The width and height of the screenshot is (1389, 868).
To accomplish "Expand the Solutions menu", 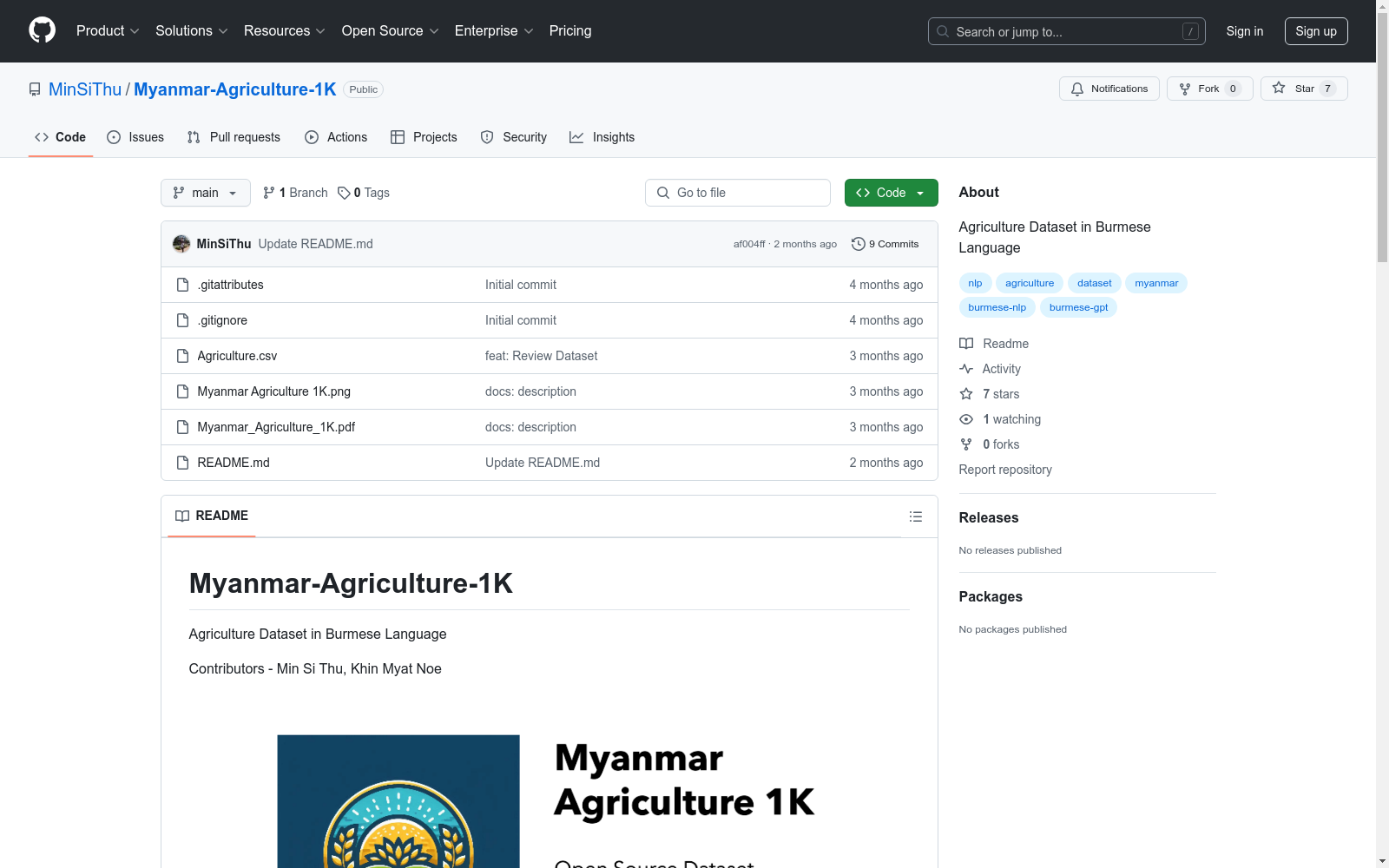I will (x=192, y=30).
